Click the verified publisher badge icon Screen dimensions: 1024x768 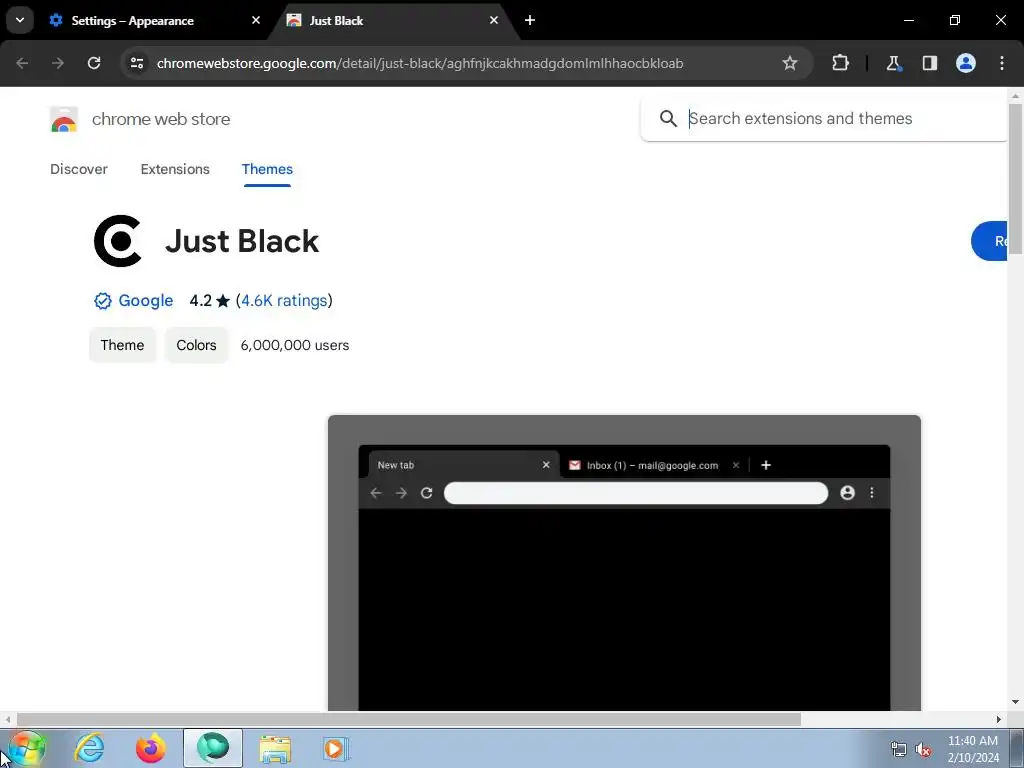tap(103, 300)
